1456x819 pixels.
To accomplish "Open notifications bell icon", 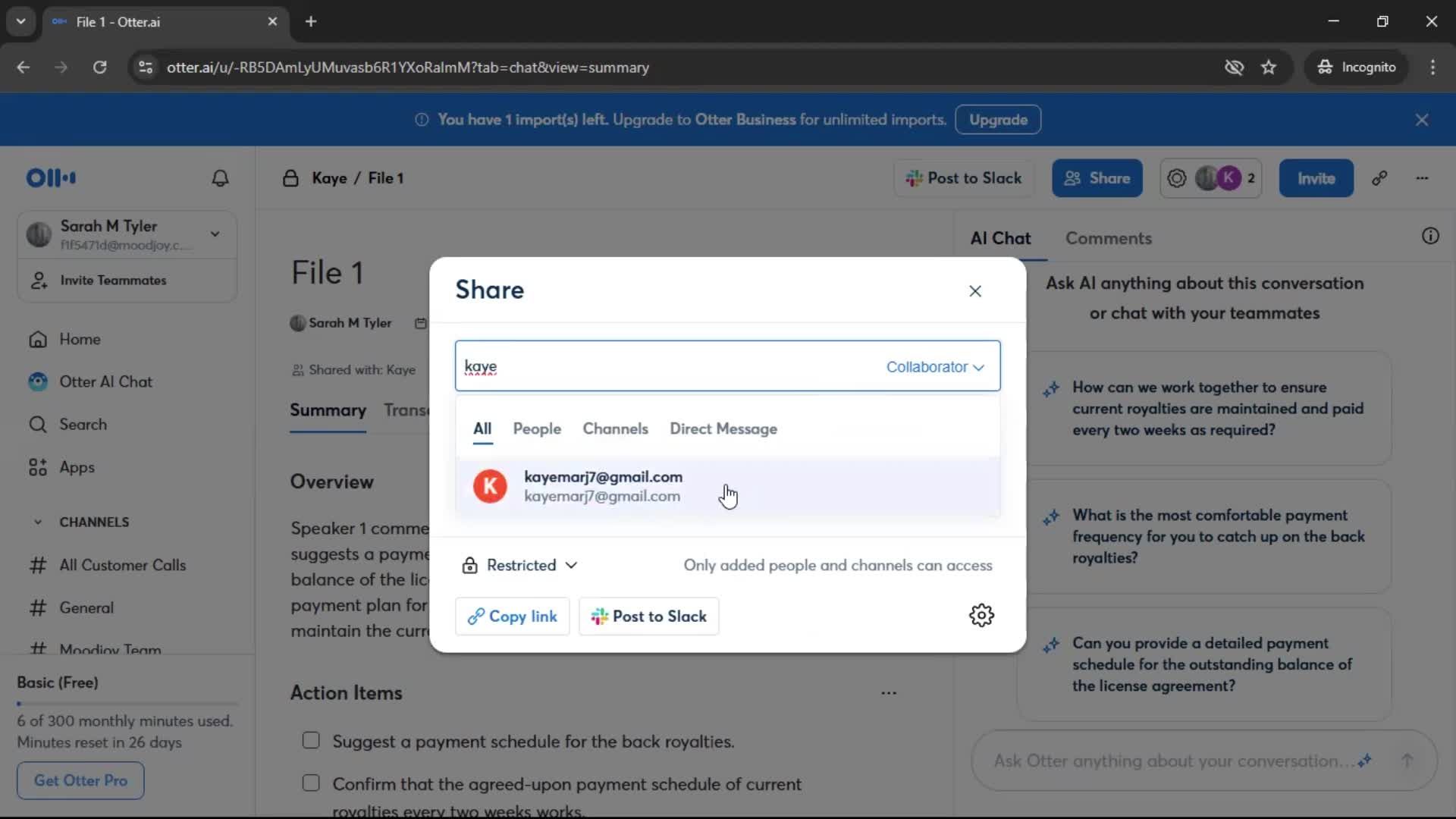I will tap(220, 178).
